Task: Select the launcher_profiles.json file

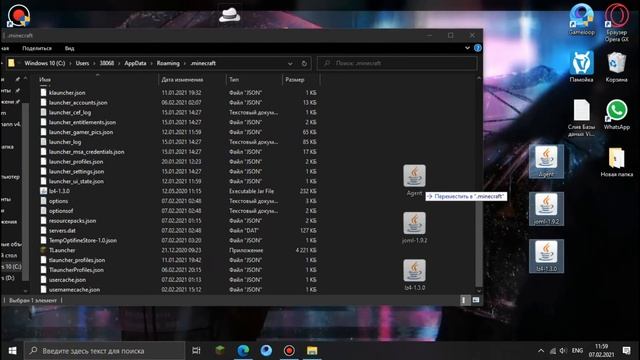Action: (178, 162)
